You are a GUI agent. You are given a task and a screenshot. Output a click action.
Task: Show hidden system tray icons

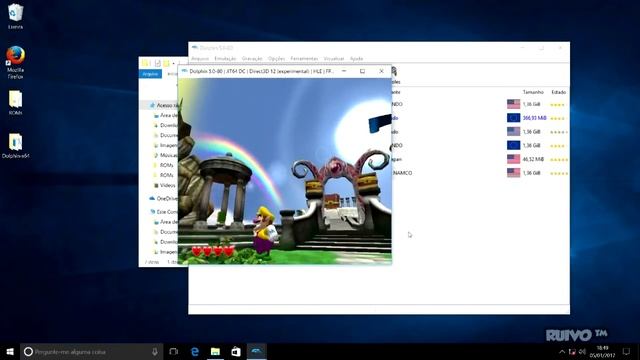(562, 352)
